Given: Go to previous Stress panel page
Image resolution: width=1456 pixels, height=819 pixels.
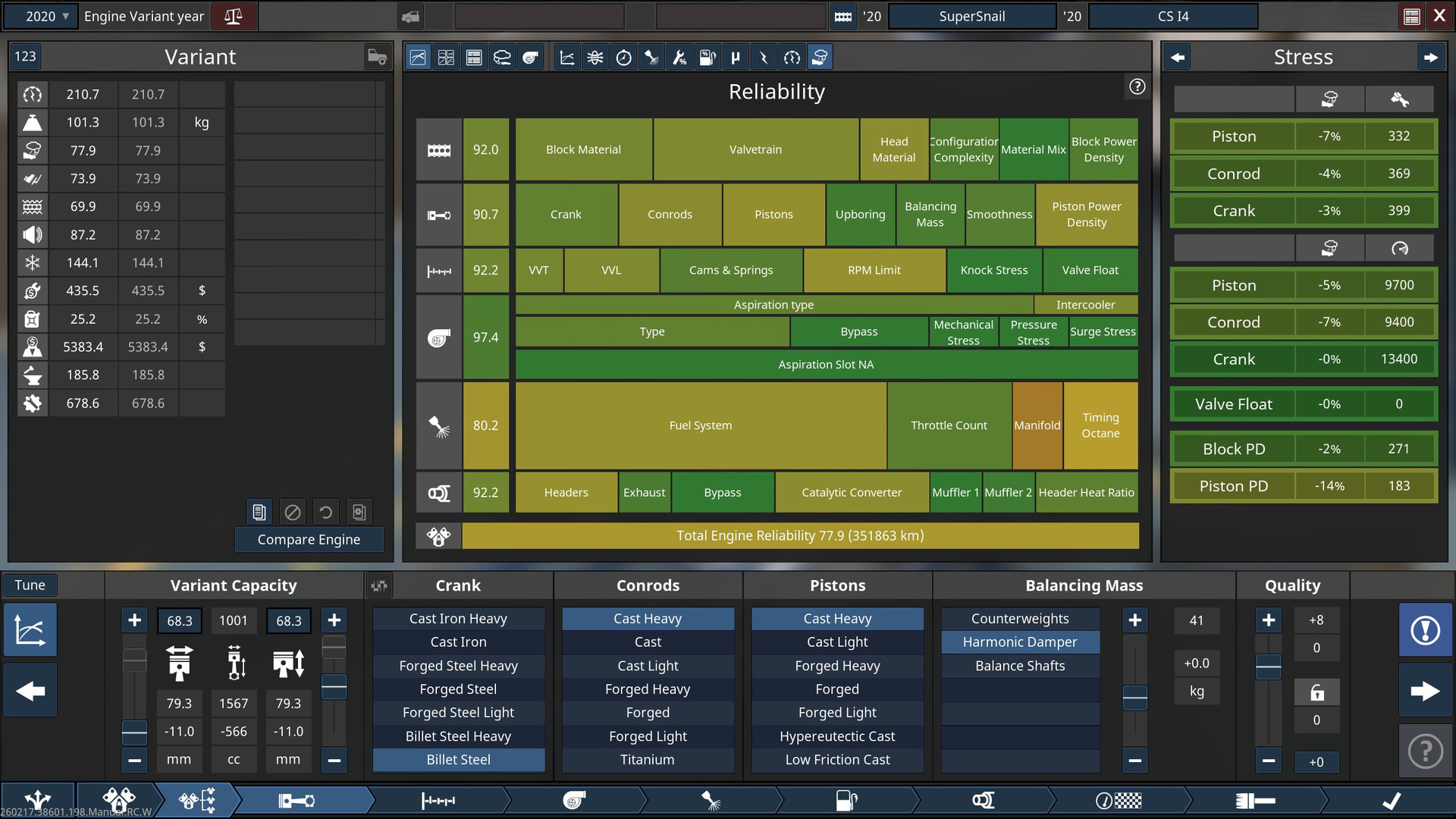Looking at the screenshot, I should (1177, 57).
